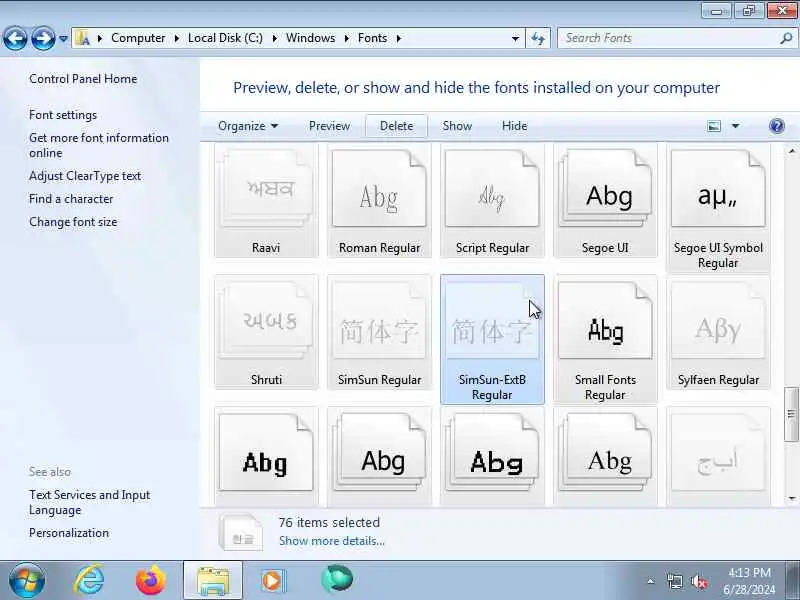Select Windows in the address path
Image resolution: width=800 pixels, height=600 pixels.
coord(310,38)
